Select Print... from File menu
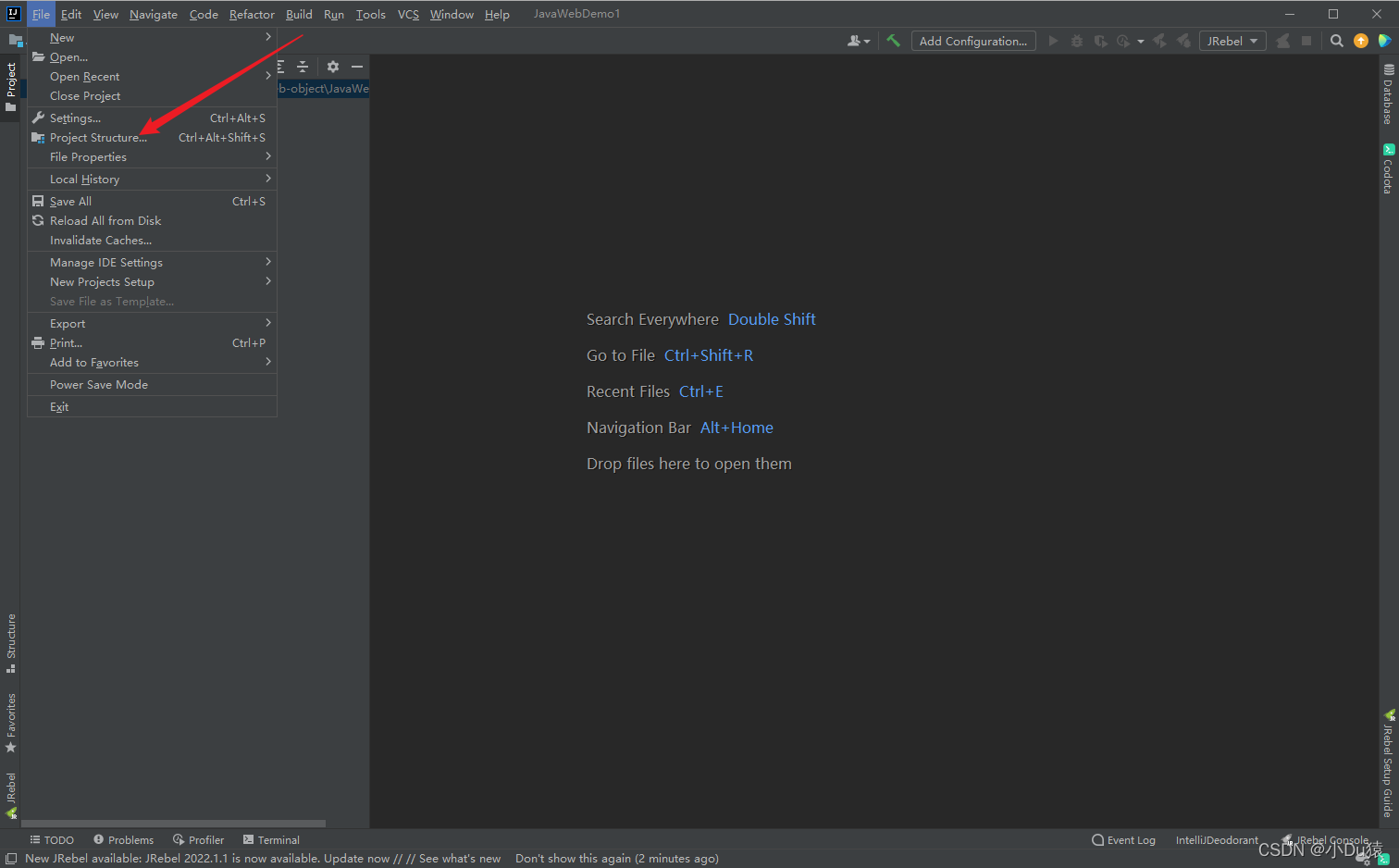 (152, 343)
